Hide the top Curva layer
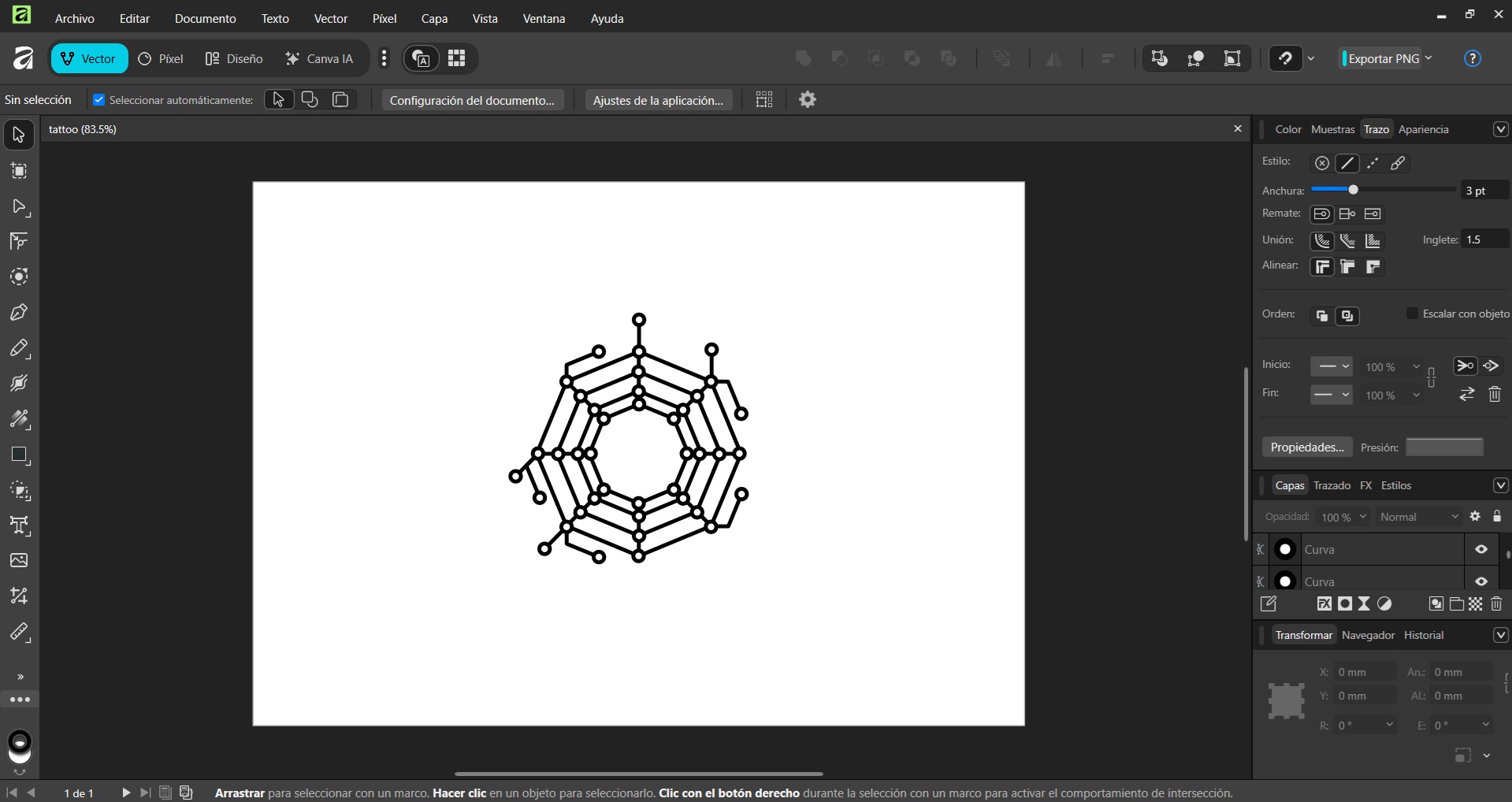 1481,550
